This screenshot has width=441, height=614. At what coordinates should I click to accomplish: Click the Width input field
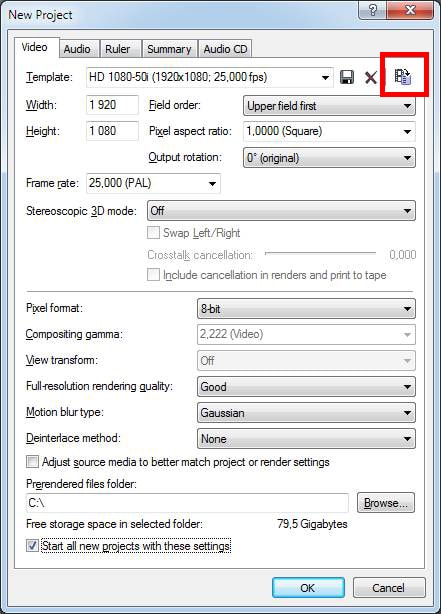[x=112, y=105]
